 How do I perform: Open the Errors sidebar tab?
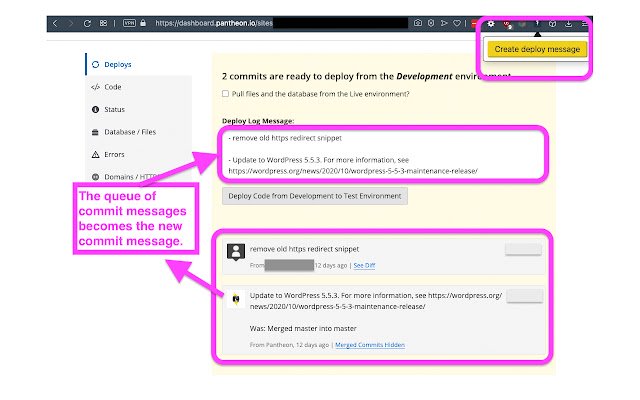139,154
